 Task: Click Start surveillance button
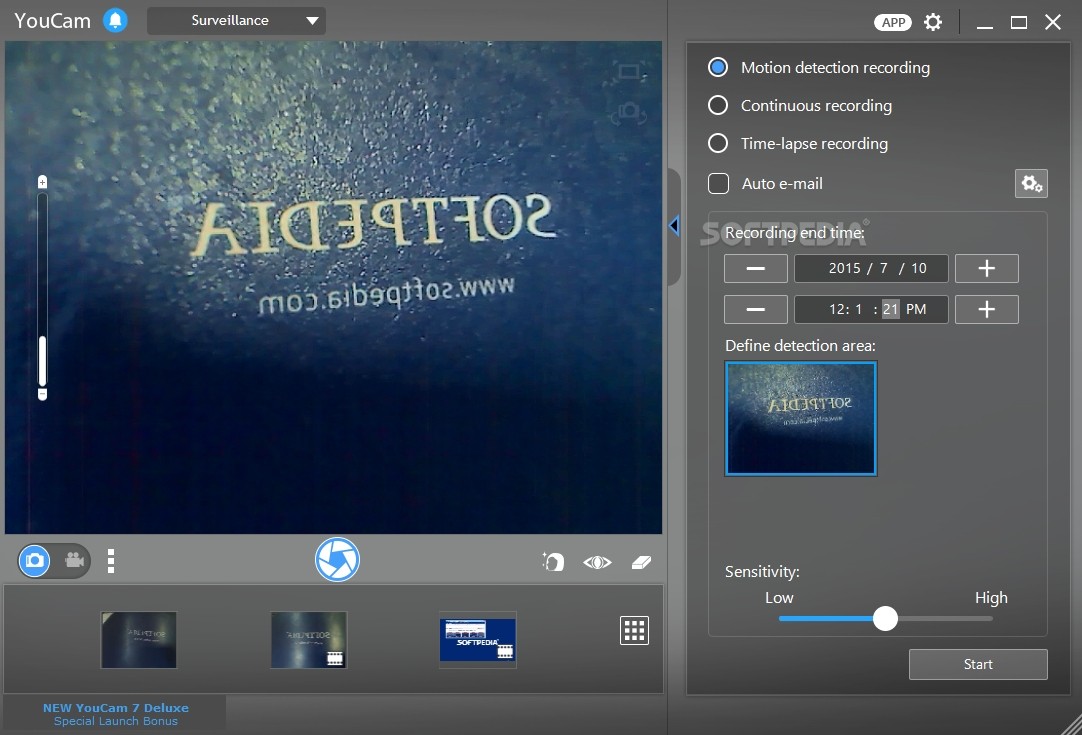click(x=978, y=664)
